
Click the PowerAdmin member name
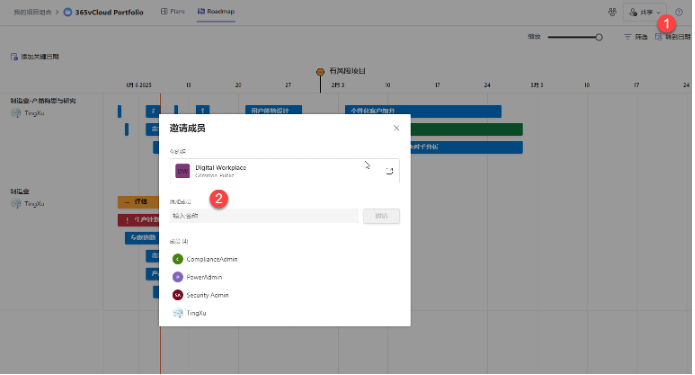click(205, 277)
